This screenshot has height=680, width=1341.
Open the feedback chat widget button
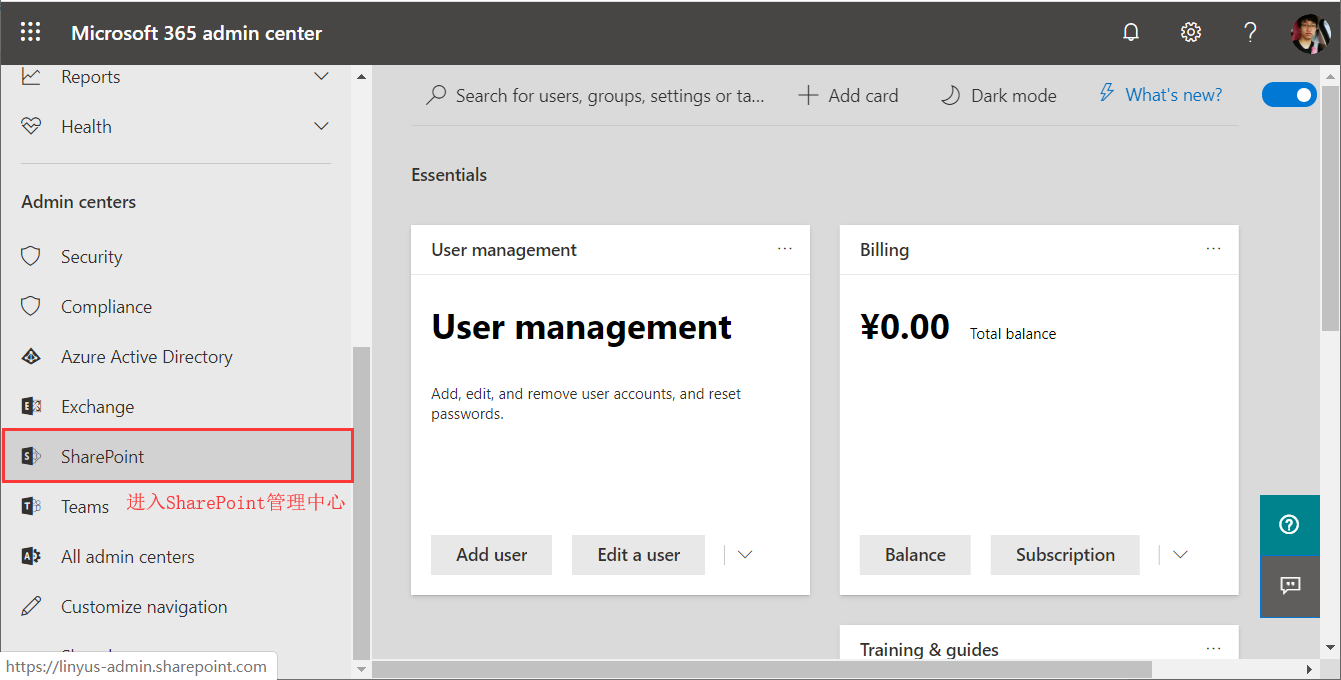point(1290,586)
